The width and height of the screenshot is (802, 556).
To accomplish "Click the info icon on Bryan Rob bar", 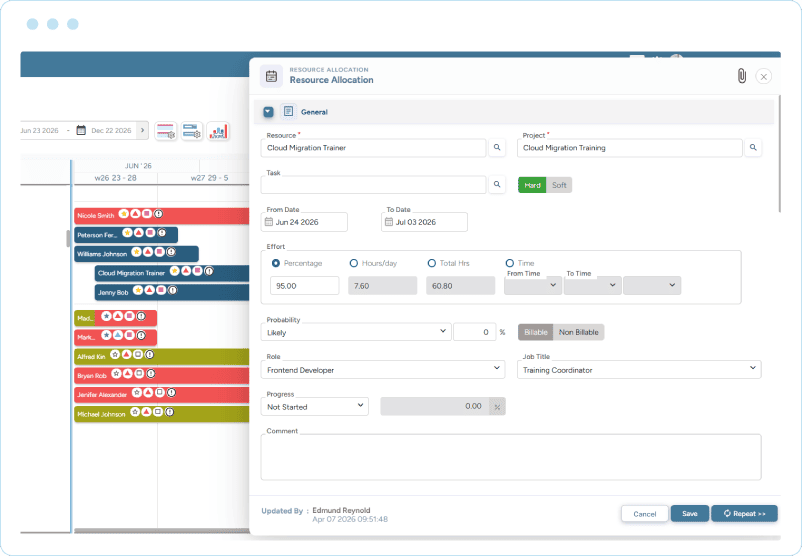I will [x=151, y=374].
